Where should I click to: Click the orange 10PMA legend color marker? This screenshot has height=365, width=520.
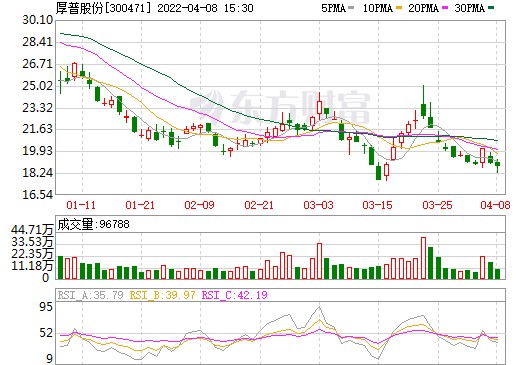(x=399, y=8)
